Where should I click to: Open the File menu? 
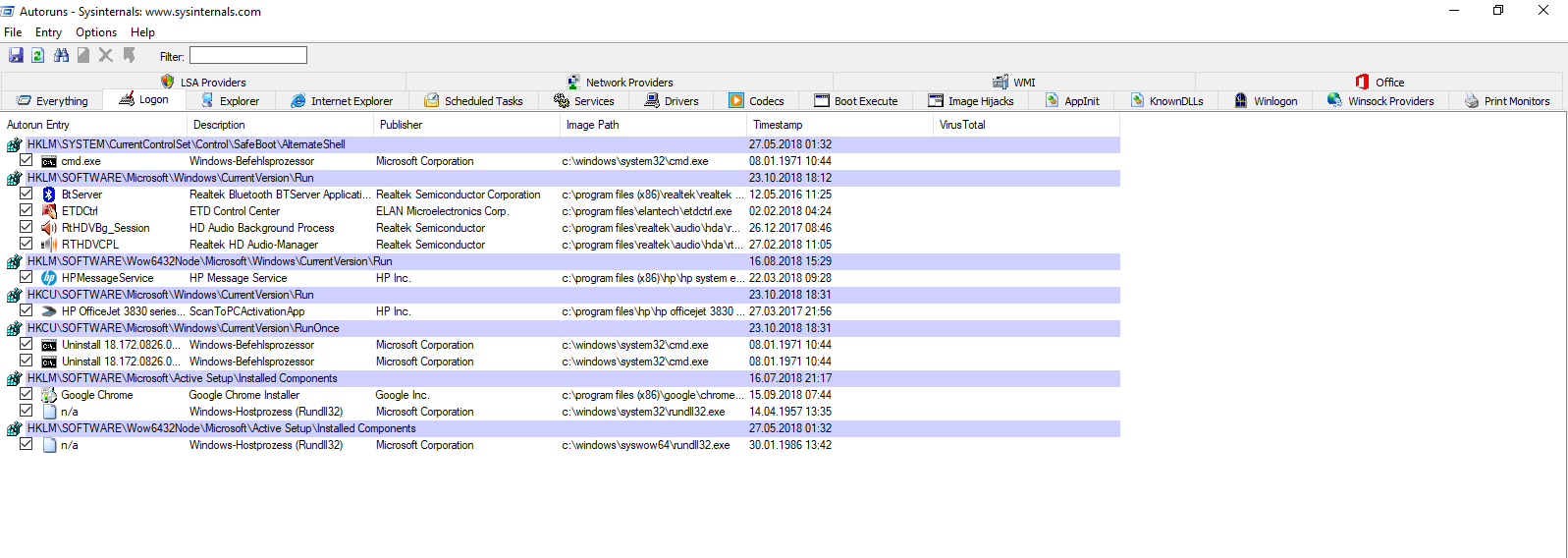click(13, 32)
